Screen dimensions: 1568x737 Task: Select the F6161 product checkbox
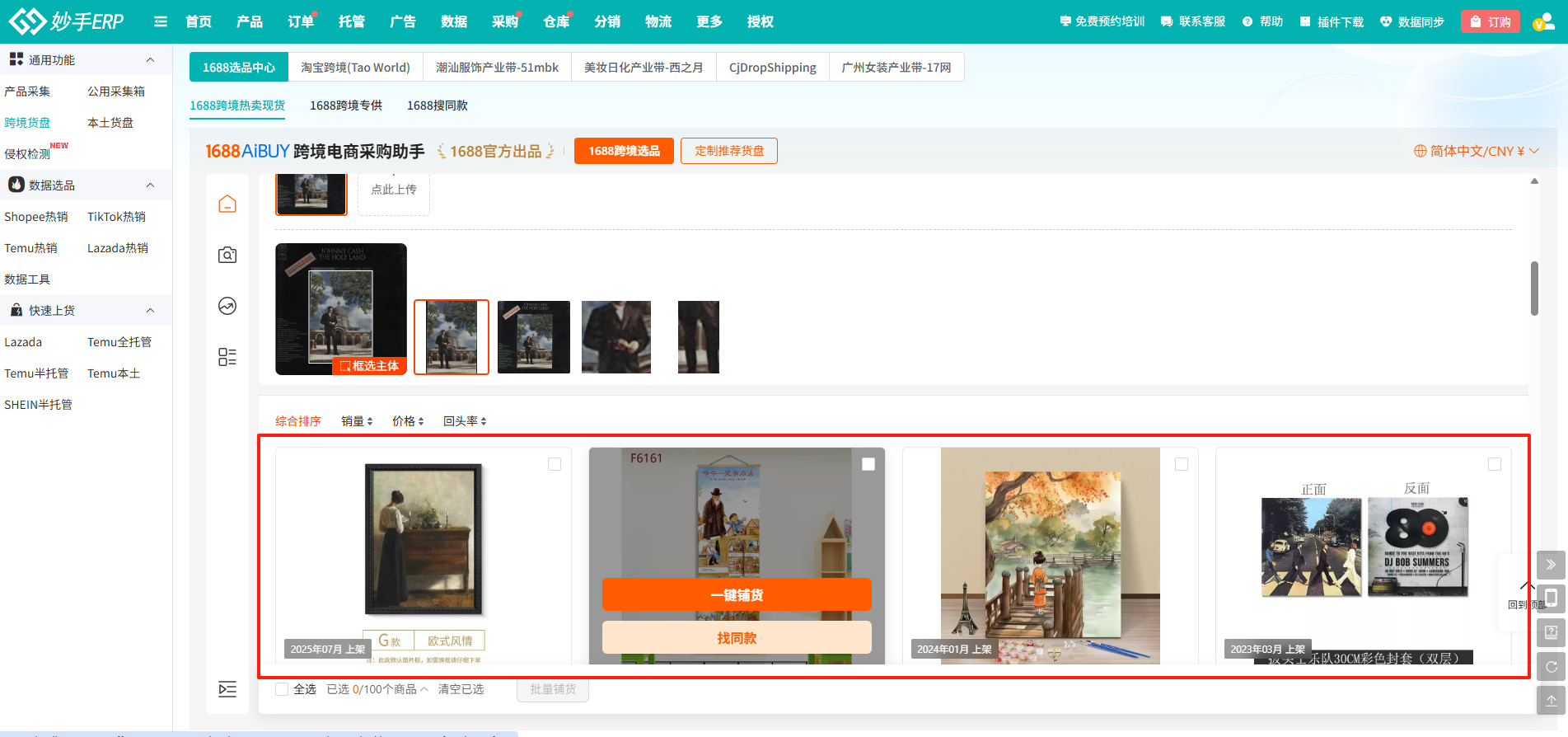click(868, 464)
